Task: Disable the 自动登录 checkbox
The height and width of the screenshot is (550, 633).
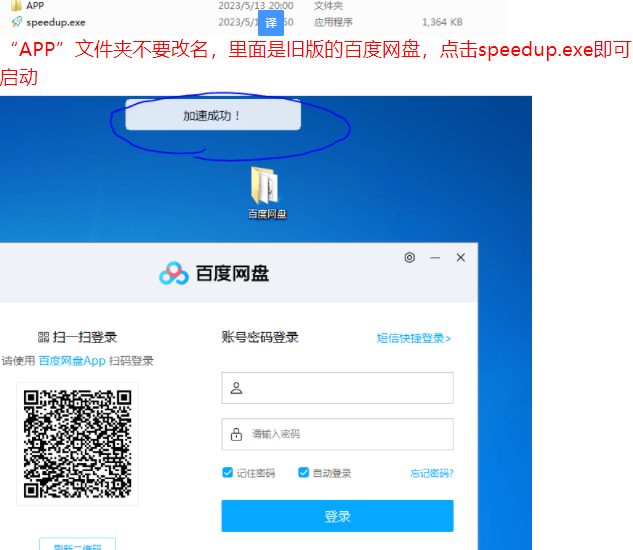Action: pyautogui.click(x=304, y=473)
